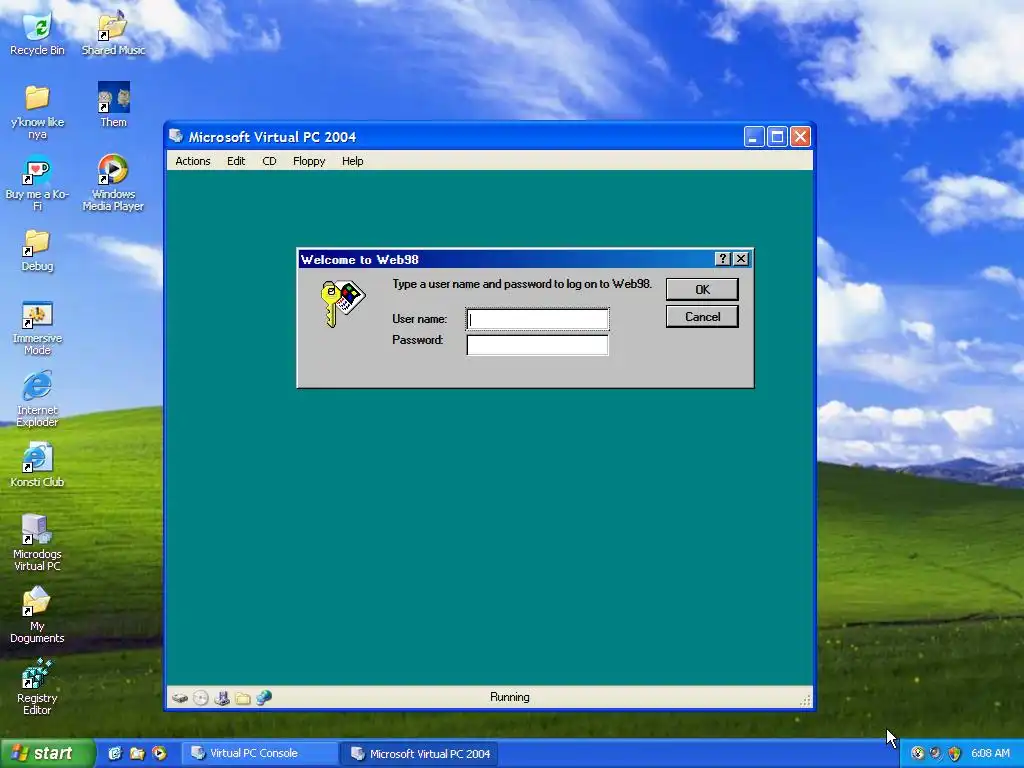
Task: Focus the User name field
Action: coord(537,319)
